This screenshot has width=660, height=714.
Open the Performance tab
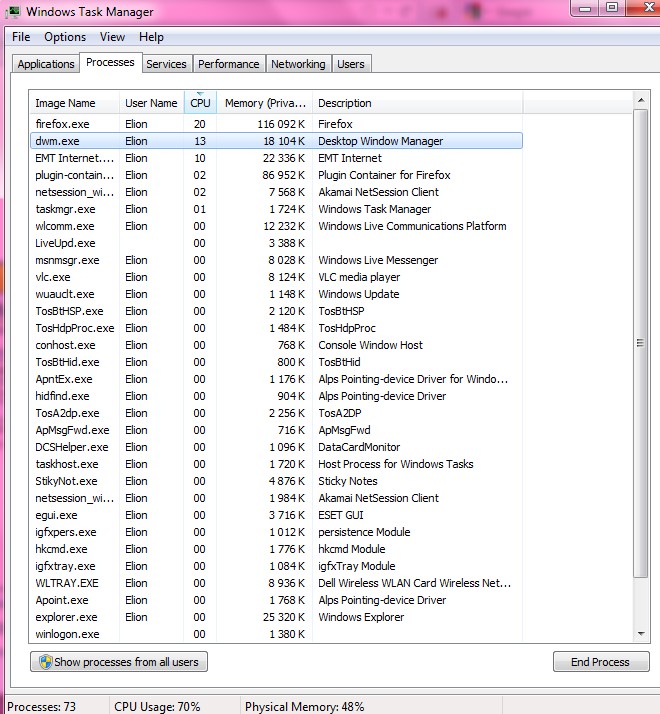(x=229, y=64)
